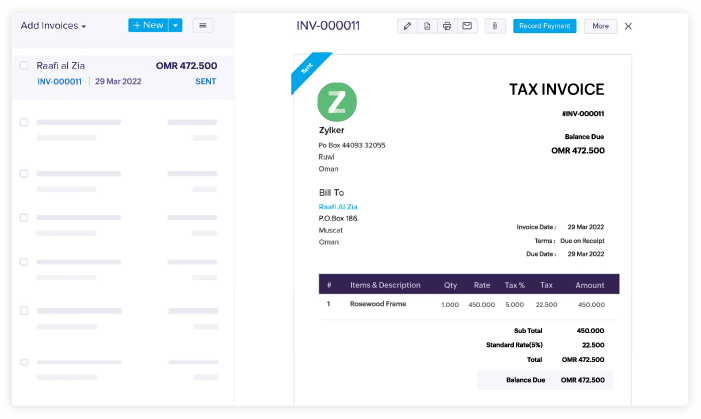This screenshot has width=701, height=419.
Task: Click the Record Payment button
Action: pos(545,26)
